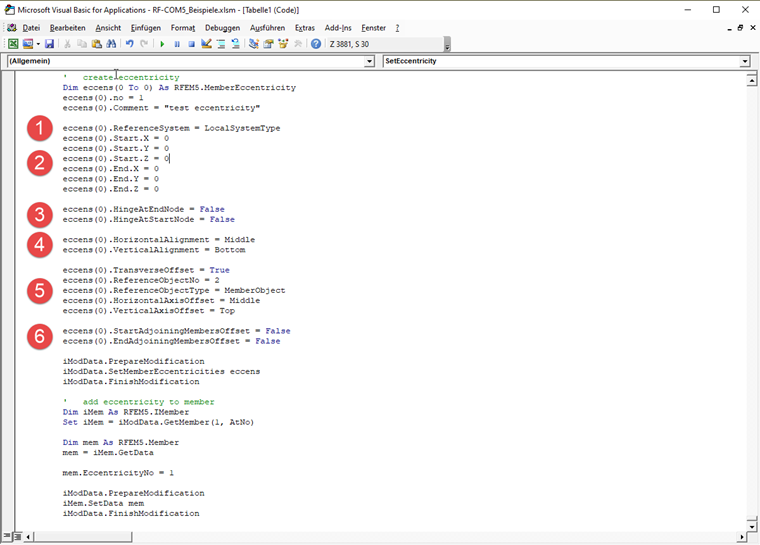
Task: Open toolbar options at the toolbar's end
Action: [x=447, y=45]
